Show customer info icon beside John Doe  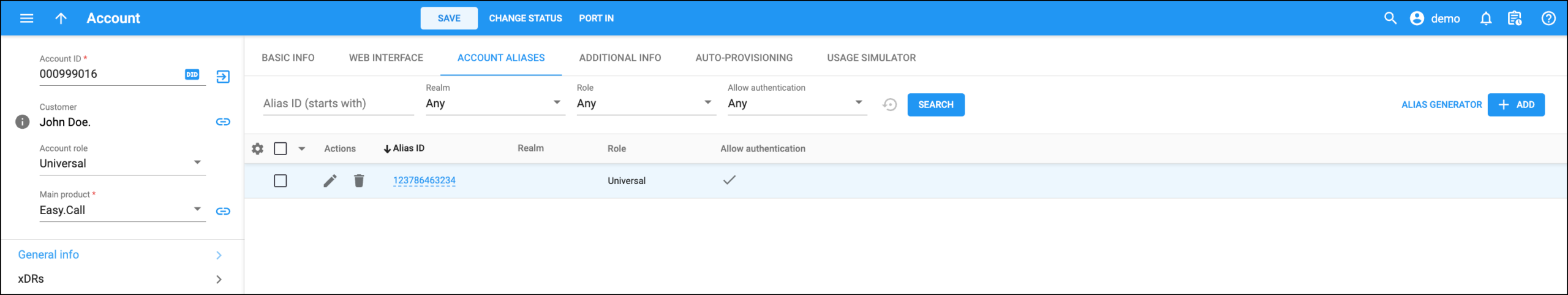coord(22,121)
